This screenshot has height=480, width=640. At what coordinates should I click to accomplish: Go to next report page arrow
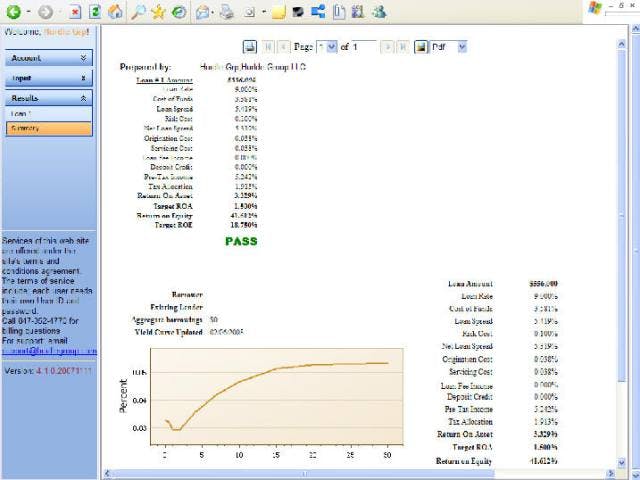(388, 47)
